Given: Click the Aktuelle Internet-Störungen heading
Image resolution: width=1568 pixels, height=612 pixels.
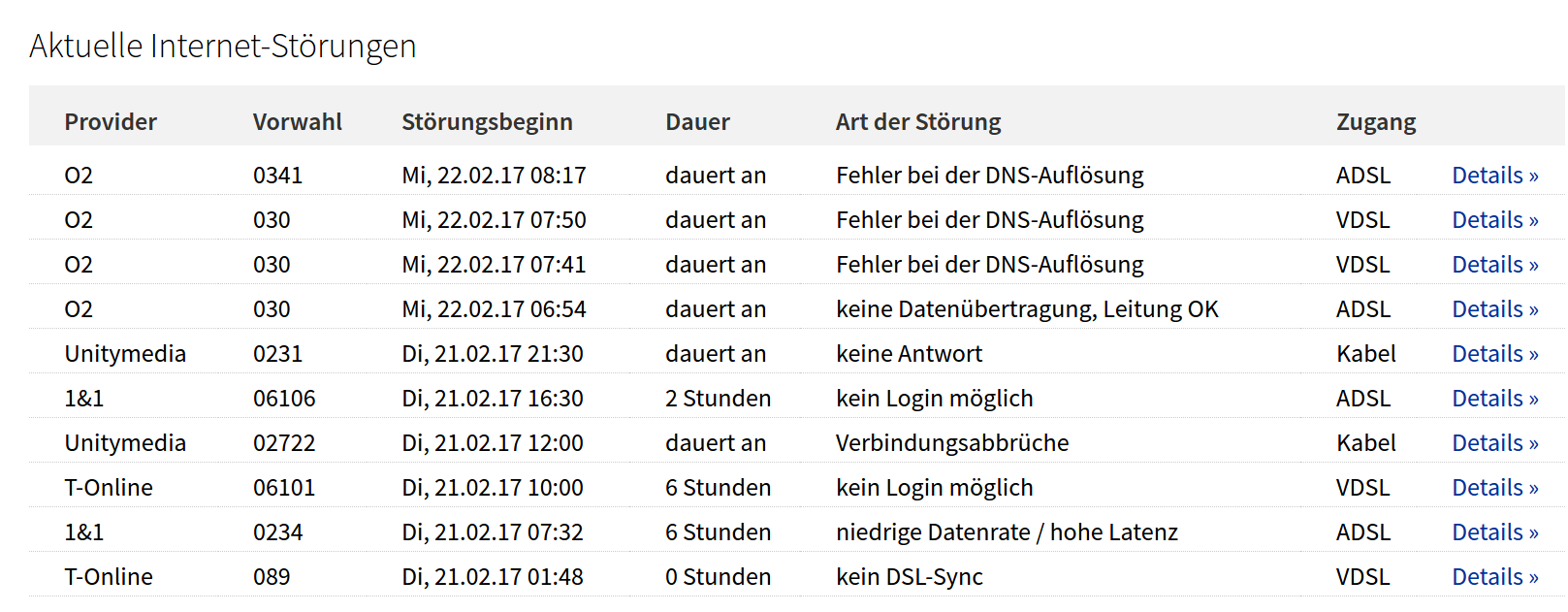Looking at the screenshot, I should [222, 46].
